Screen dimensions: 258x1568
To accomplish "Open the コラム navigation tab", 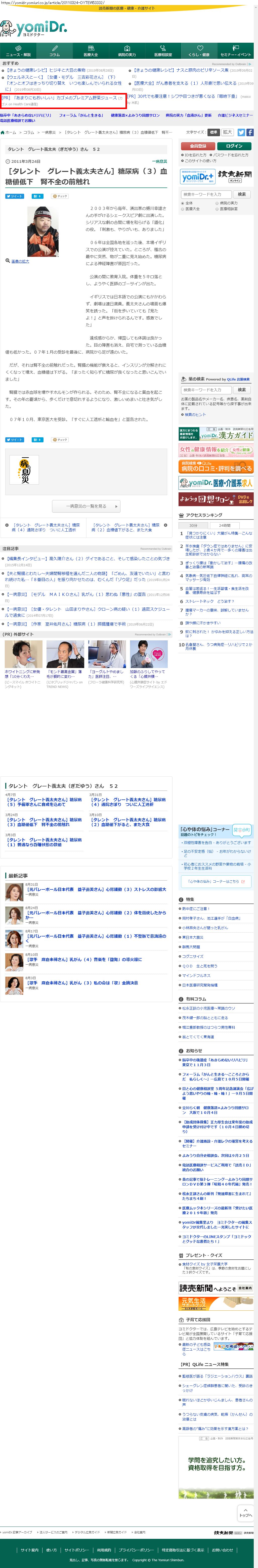I will coord(55,51).
